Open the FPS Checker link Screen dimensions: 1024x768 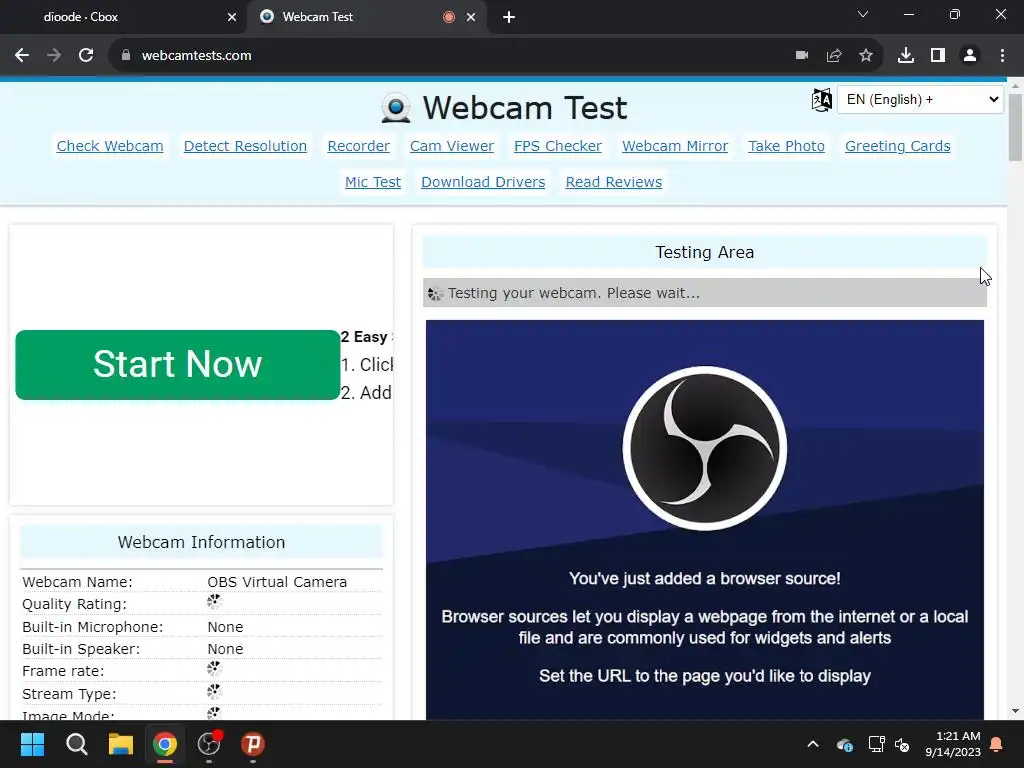[x=558, y=146]
